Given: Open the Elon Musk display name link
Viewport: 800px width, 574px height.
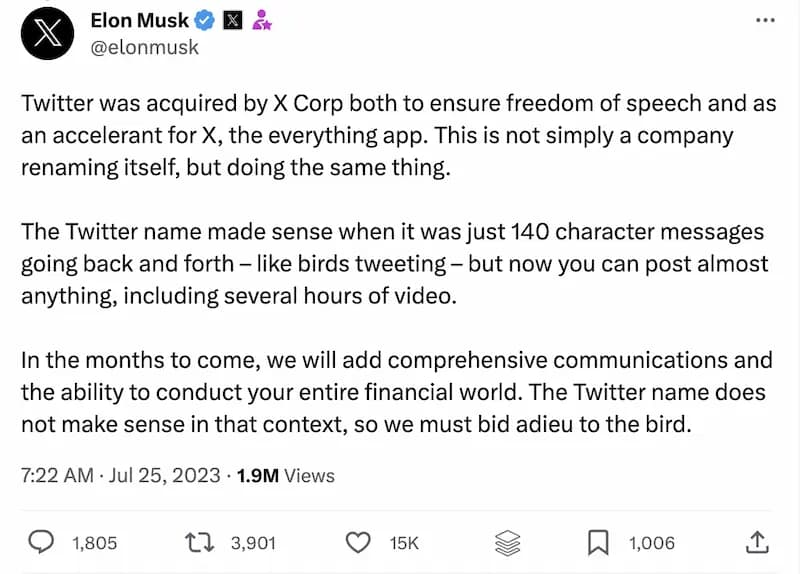Looking at the screenshot, I should pyautogui.click(x=139, y=20).
